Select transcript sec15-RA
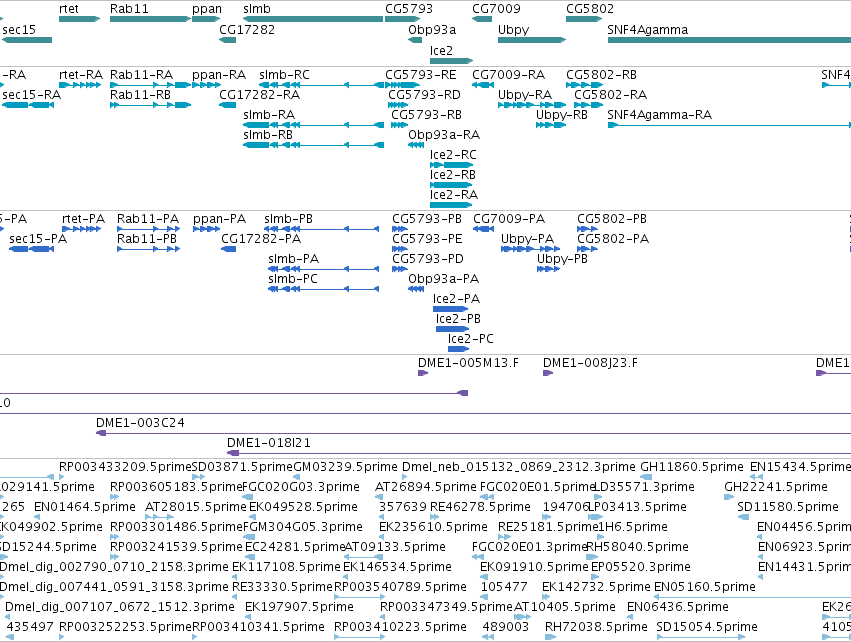This screenshot has height=642, width=851. coord(28,105)
